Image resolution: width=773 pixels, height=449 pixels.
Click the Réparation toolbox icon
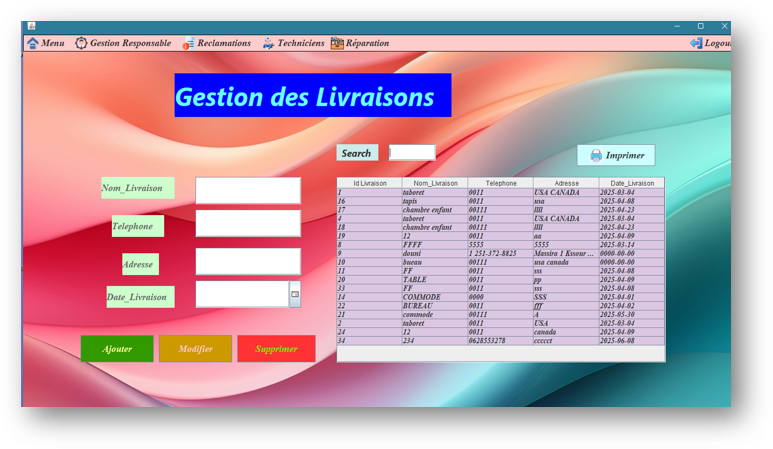(x=337, y=43)
